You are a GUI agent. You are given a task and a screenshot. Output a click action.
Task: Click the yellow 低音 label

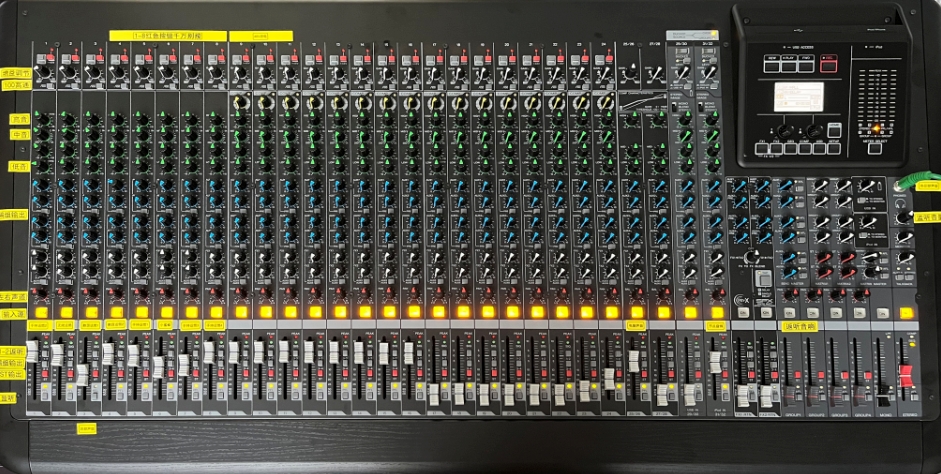pos(18,165)
